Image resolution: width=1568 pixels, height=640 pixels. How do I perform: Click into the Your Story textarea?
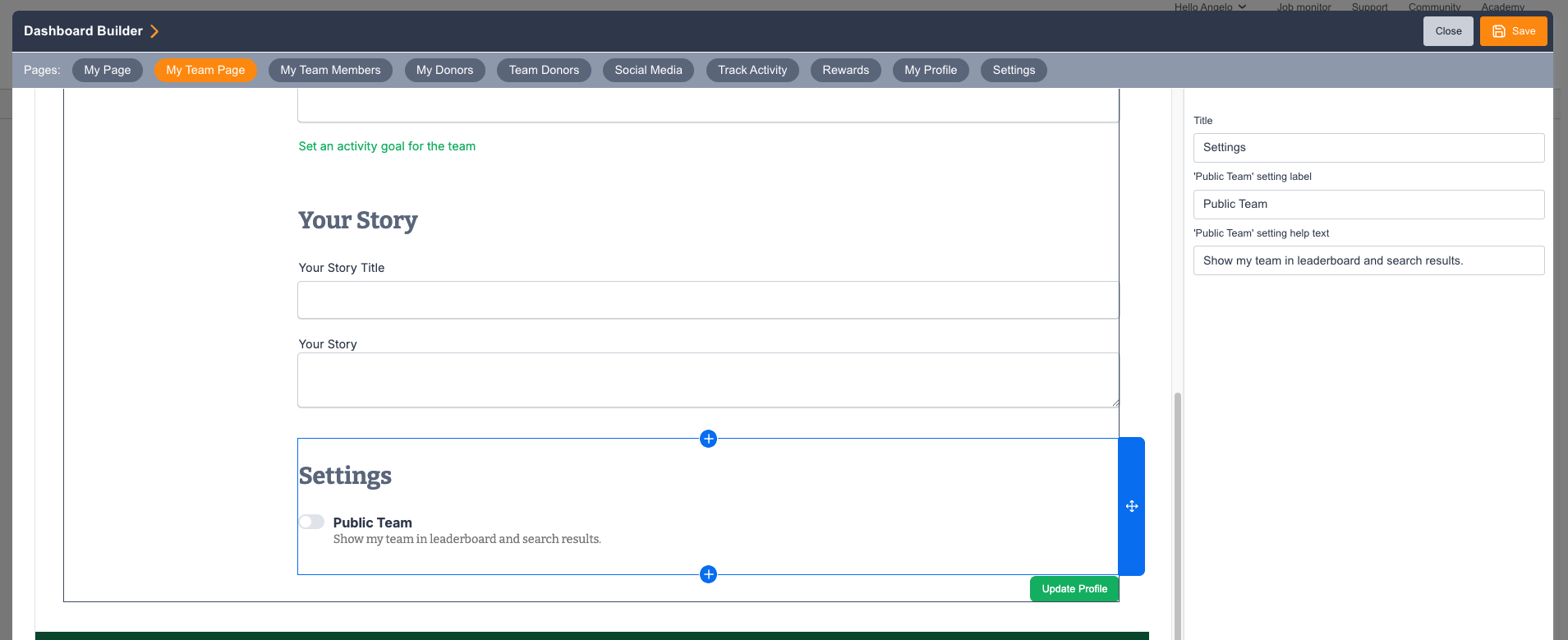click(708, 380)
